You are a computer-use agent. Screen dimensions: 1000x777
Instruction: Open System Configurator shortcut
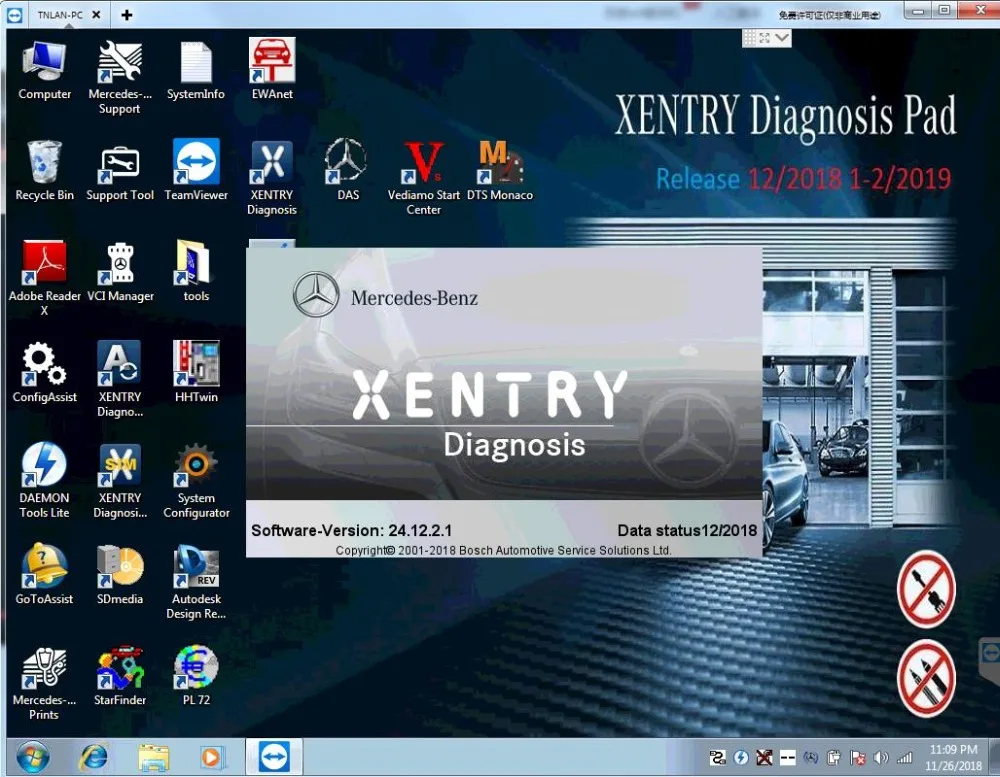pyautogui.click(x=196, y=481)
